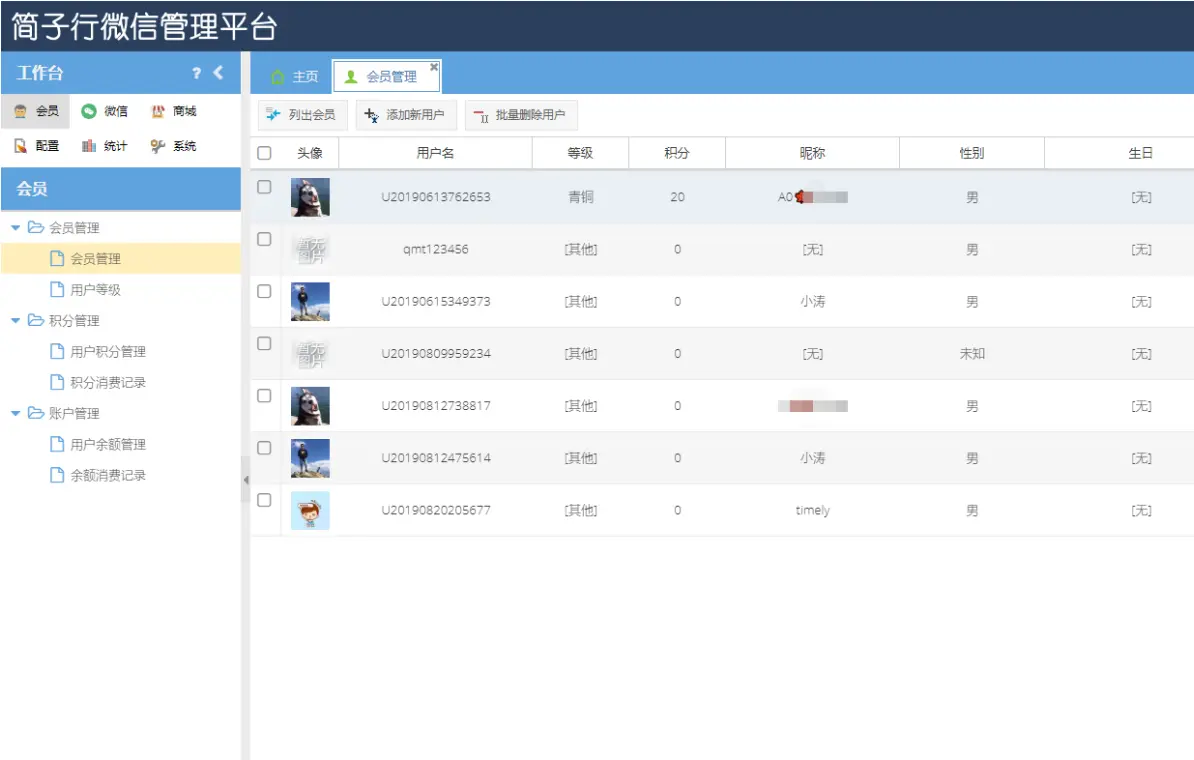The width and height of the screenshot is (1194, 760).
Task: Check the row for U20190812475614
Action: click(x=264, y=448)
